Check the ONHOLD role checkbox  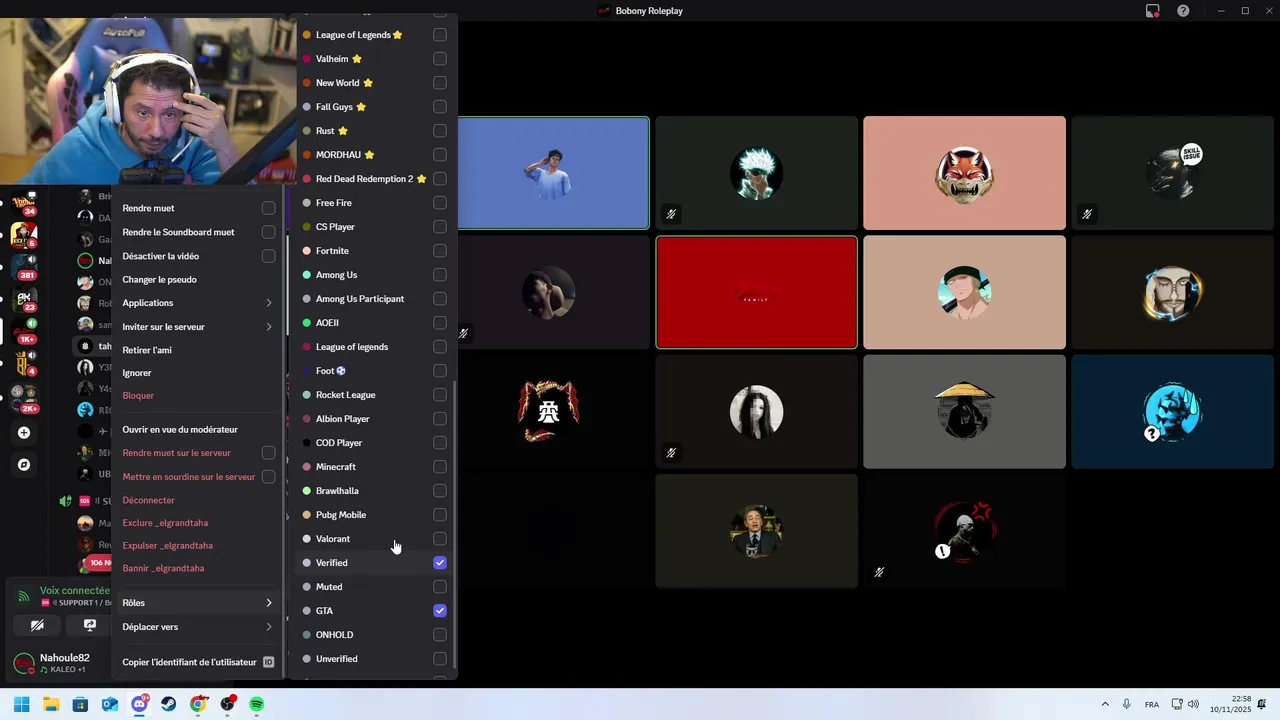tap(440, 635)
